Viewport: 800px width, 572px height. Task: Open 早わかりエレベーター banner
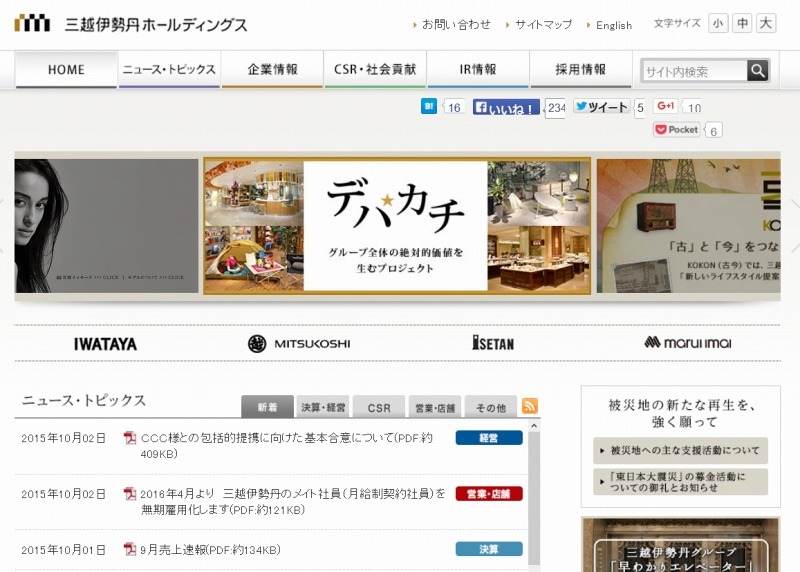click(681, 544)
